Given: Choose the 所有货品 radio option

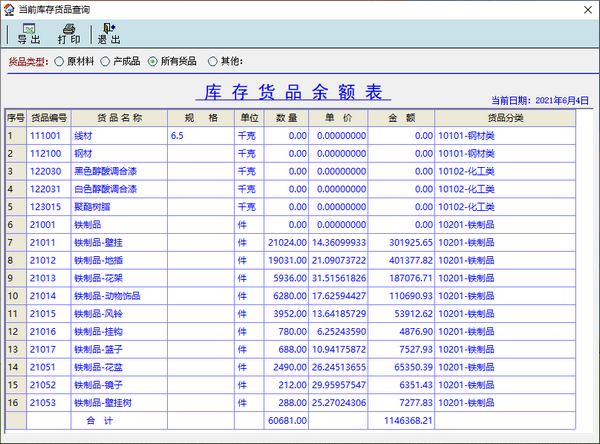Looking at the screenshot, I should pos(153,62).
